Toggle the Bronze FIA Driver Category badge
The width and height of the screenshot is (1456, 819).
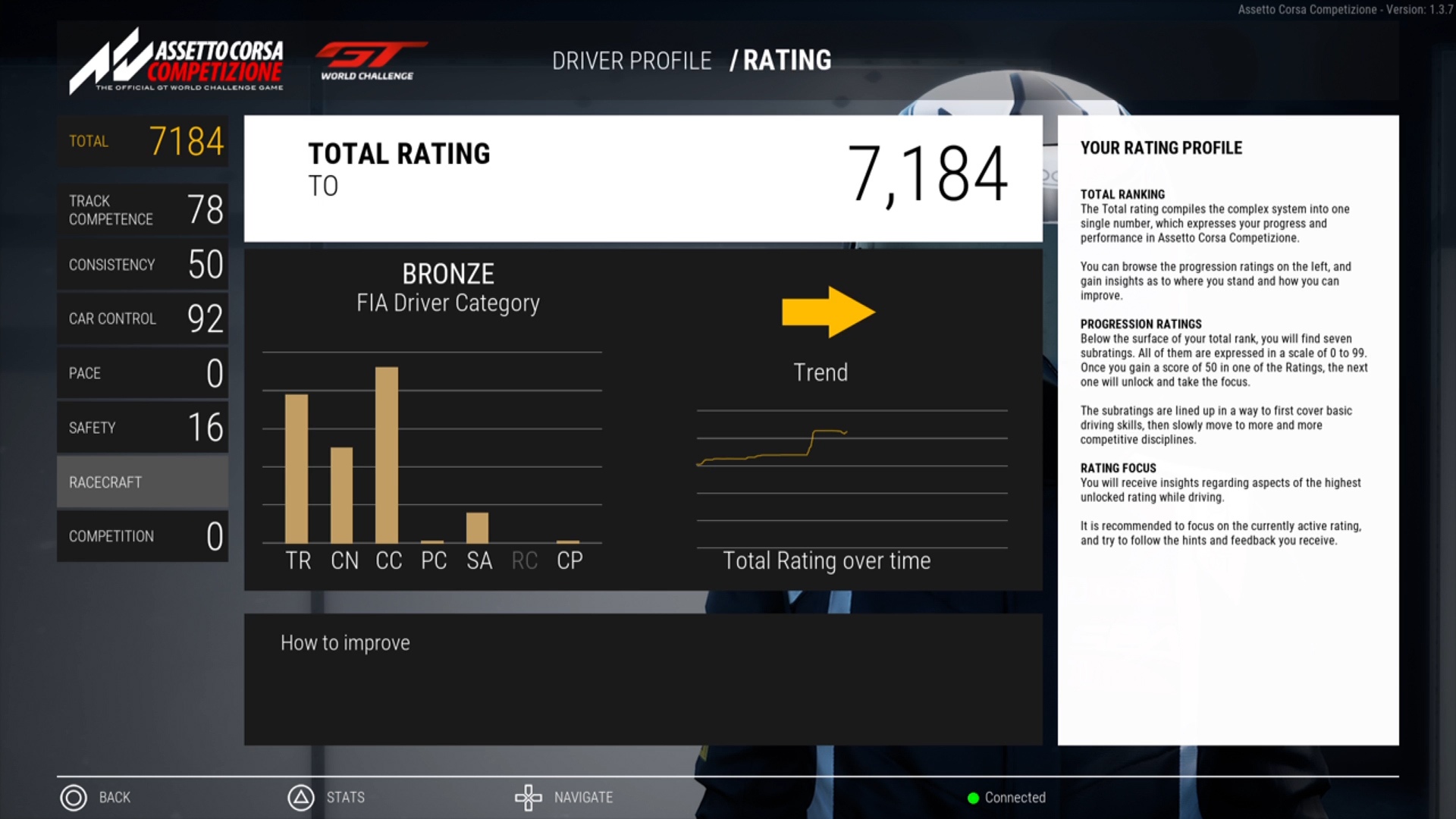(447, 288)
